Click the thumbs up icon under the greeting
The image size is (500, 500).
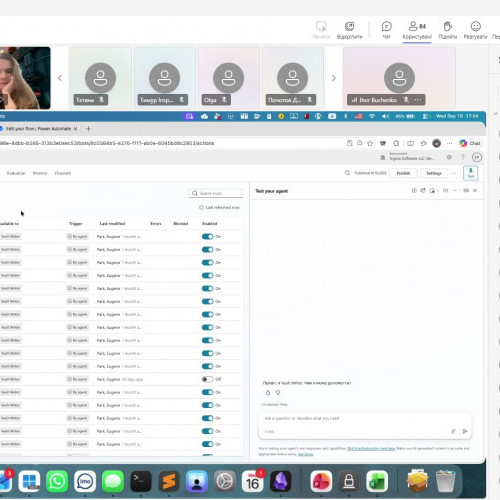pos(268,393)
